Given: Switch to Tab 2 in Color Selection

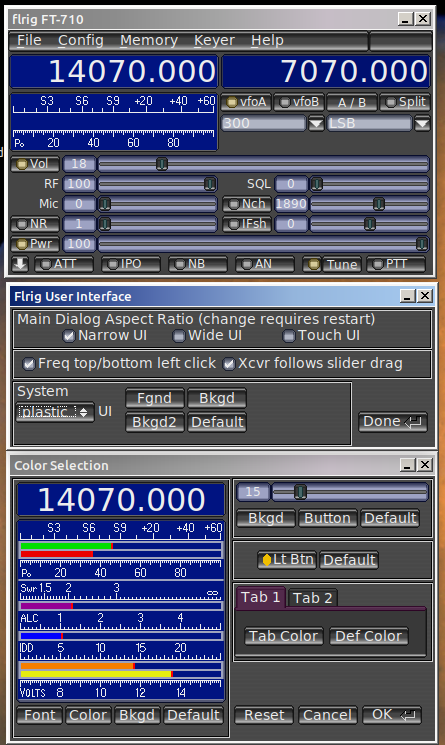Looking at the screenshot, I should [x=312, y=598].
